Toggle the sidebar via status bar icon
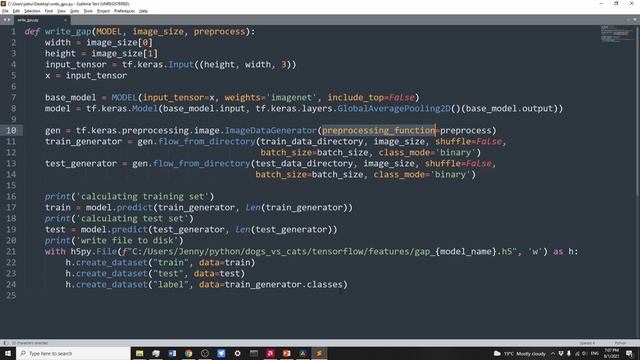Screen dimensions: 640x360 coord(5,343)
